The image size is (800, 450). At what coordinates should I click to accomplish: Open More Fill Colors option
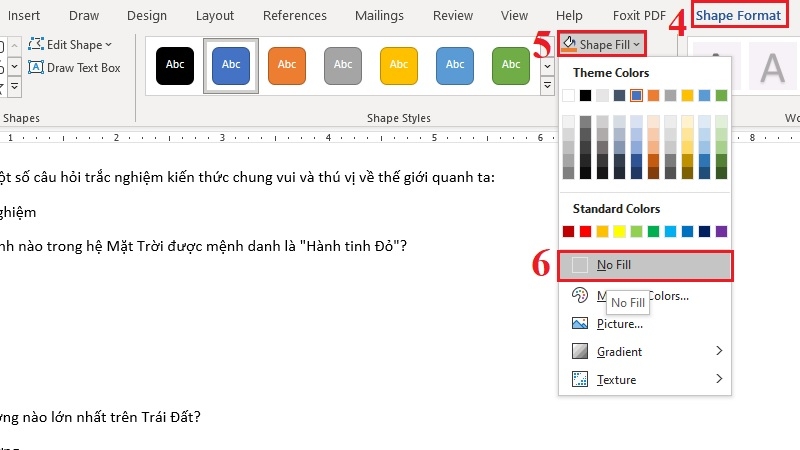pyautogui.click(x=645, y=296)
